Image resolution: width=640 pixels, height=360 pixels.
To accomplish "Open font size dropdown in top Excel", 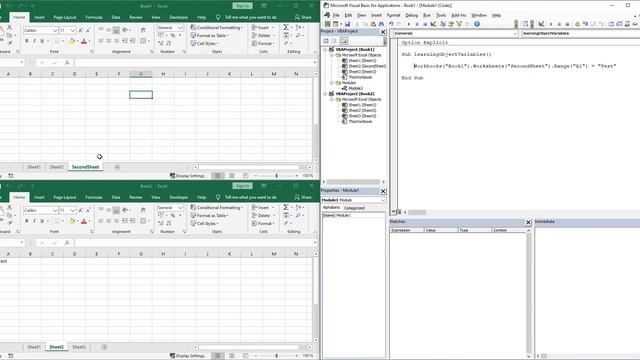I will tap(73, 30).
